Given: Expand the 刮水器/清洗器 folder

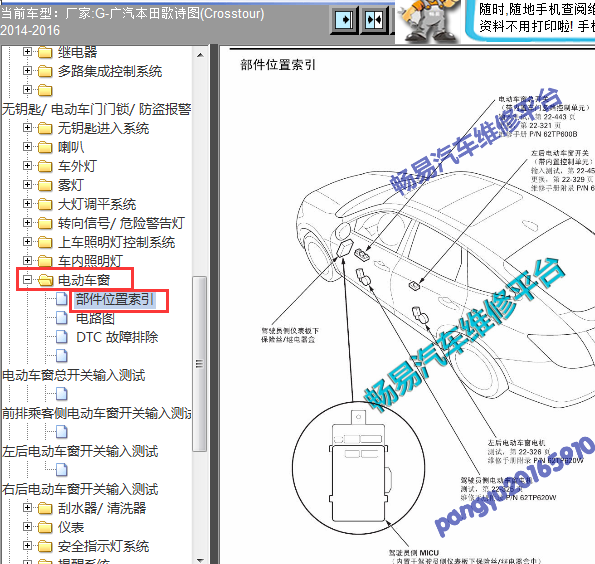Looking at the screenshot, I should tap(27, 507).
